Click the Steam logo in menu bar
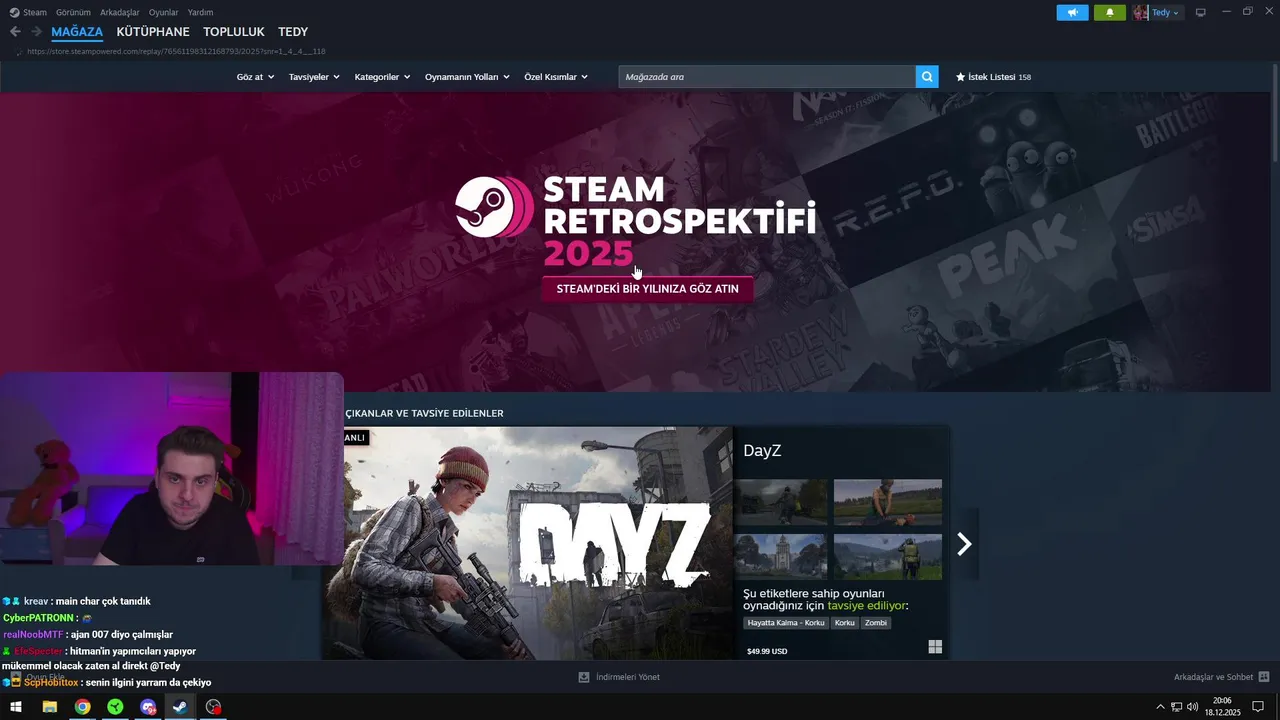 (14, 13)
